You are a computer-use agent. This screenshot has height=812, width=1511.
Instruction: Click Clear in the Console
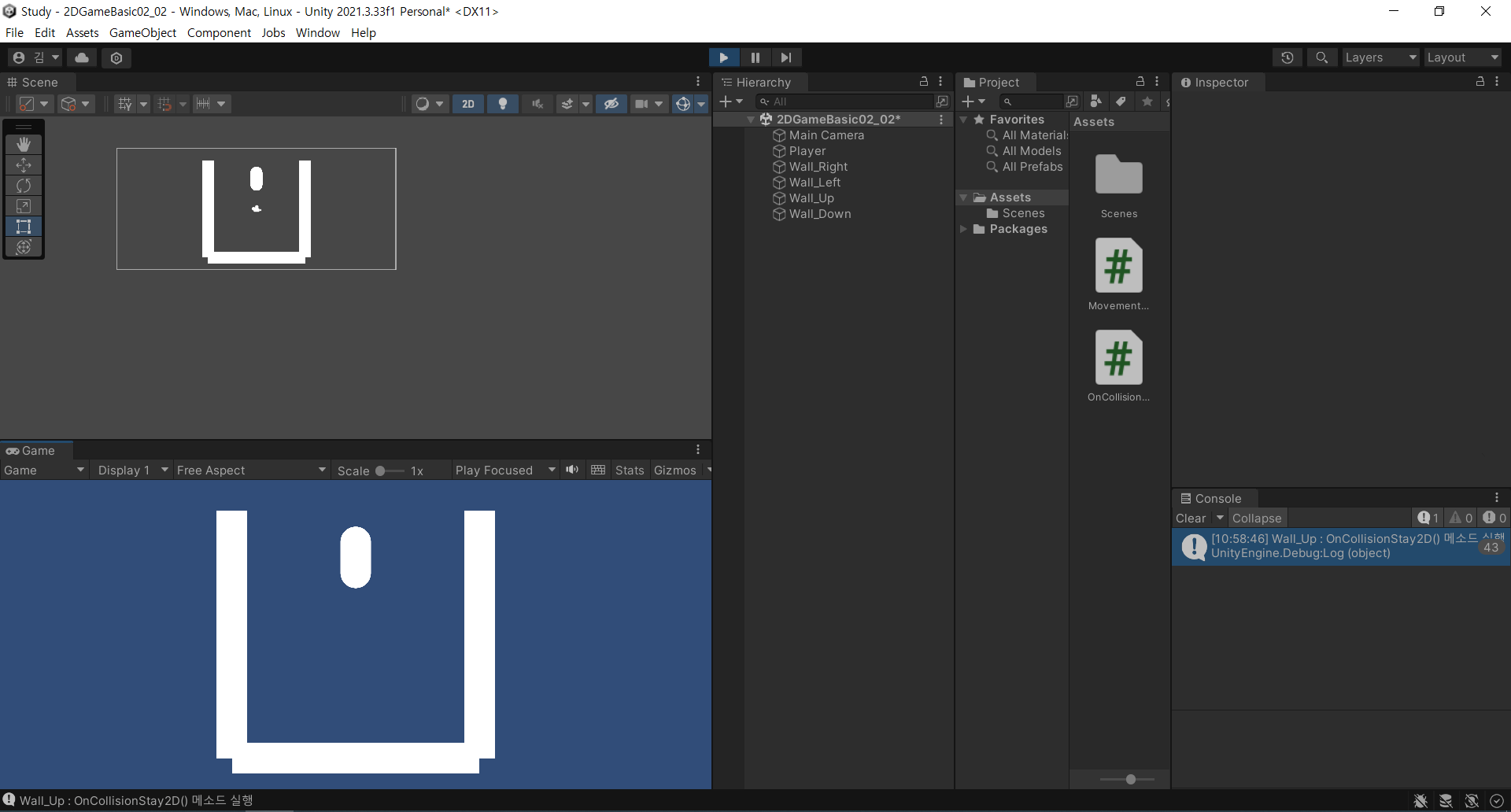[1190, 518]
